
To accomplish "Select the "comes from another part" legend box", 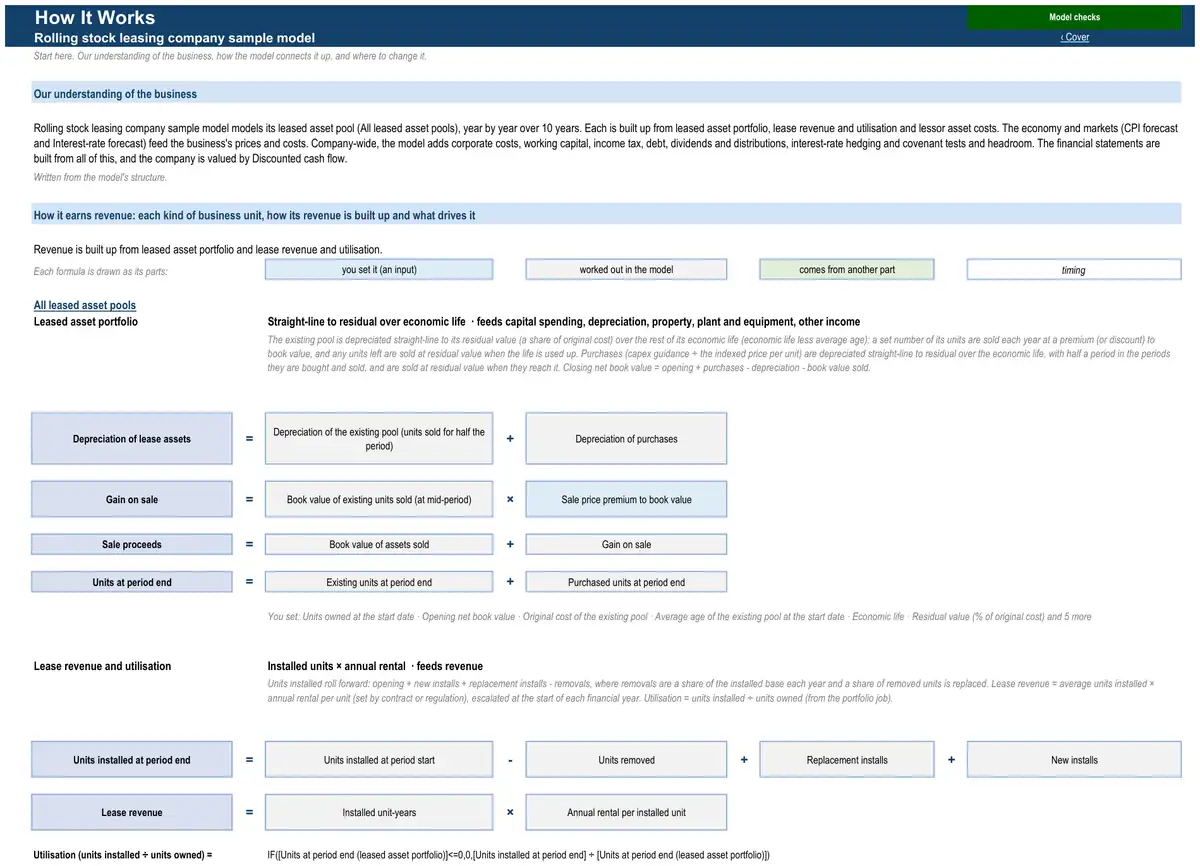I will coord(847,270).
